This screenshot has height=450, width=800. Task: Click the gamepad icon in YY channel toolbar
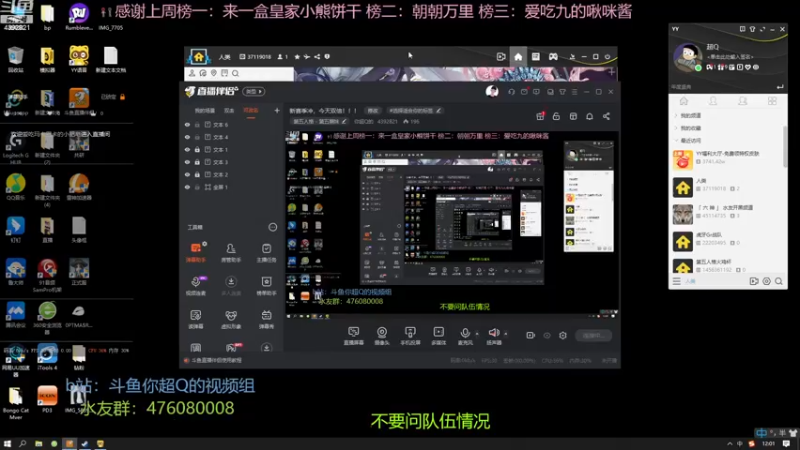pos(553,57)
